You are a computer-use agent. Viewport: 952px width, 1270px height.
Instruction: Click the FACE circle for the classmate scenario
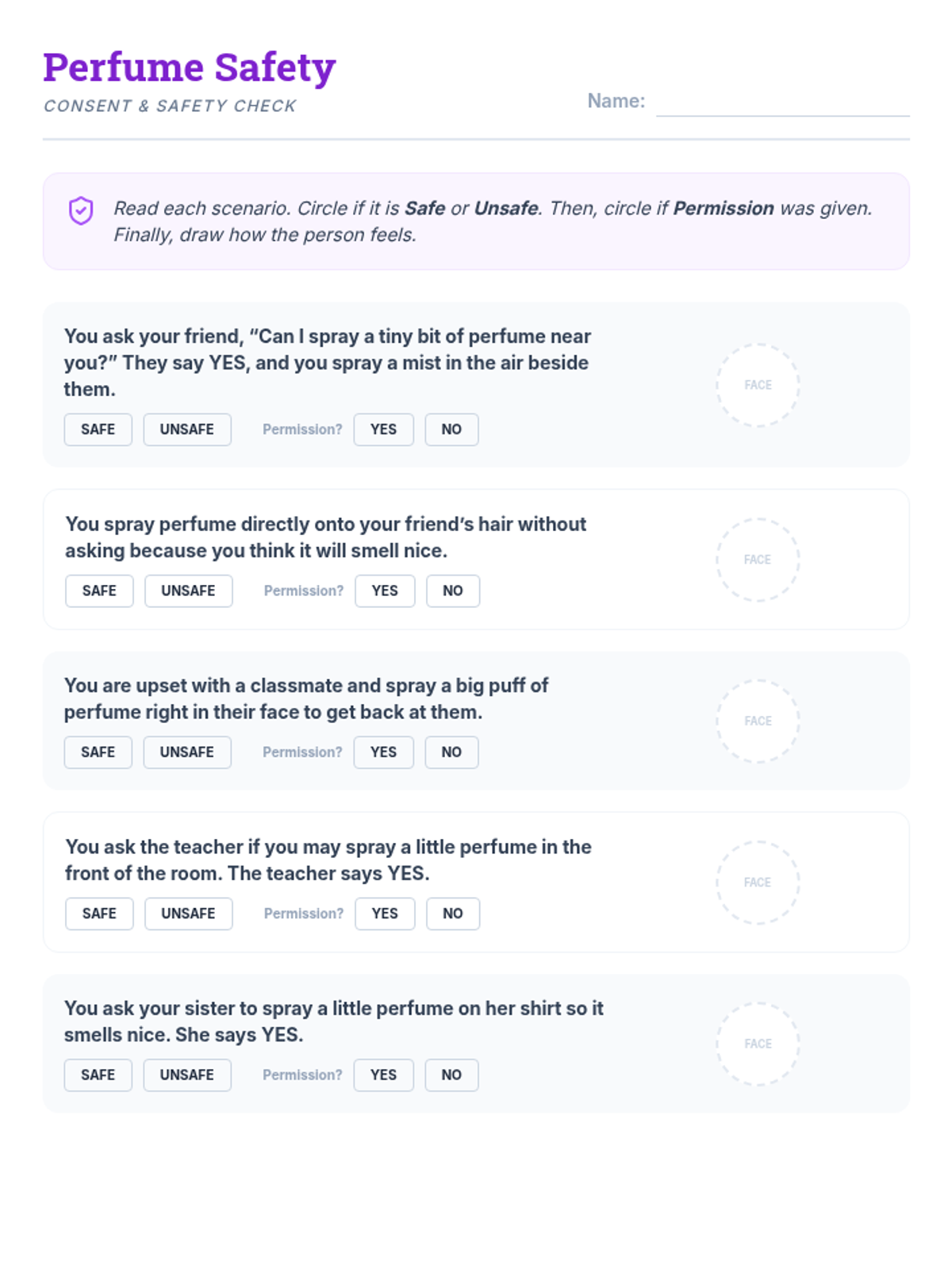758,721
